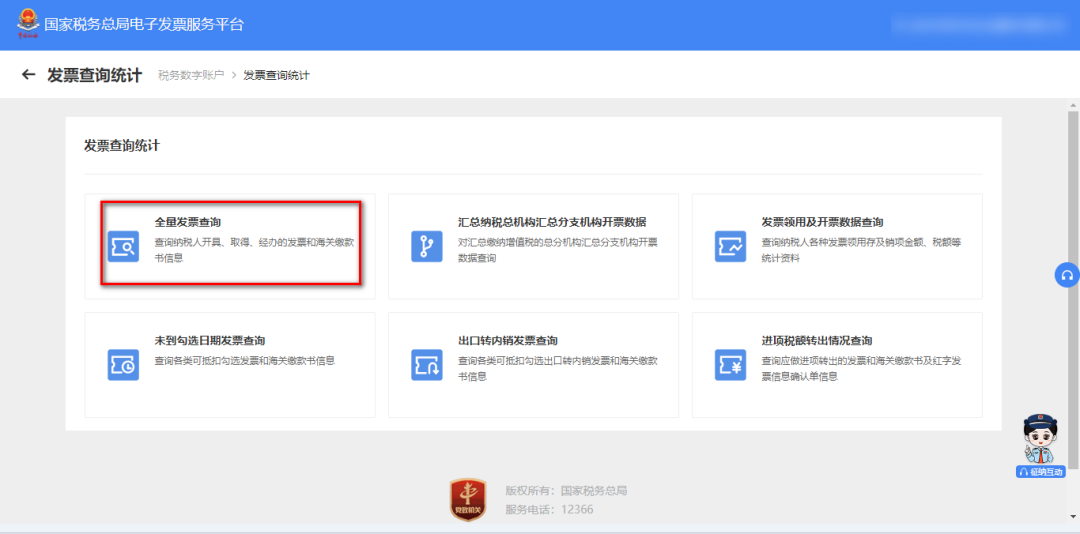The width and height of the screenshot is (1080, 534).
Task: Select 出口转内销发票查询 title
Action: tap(508, 341)
